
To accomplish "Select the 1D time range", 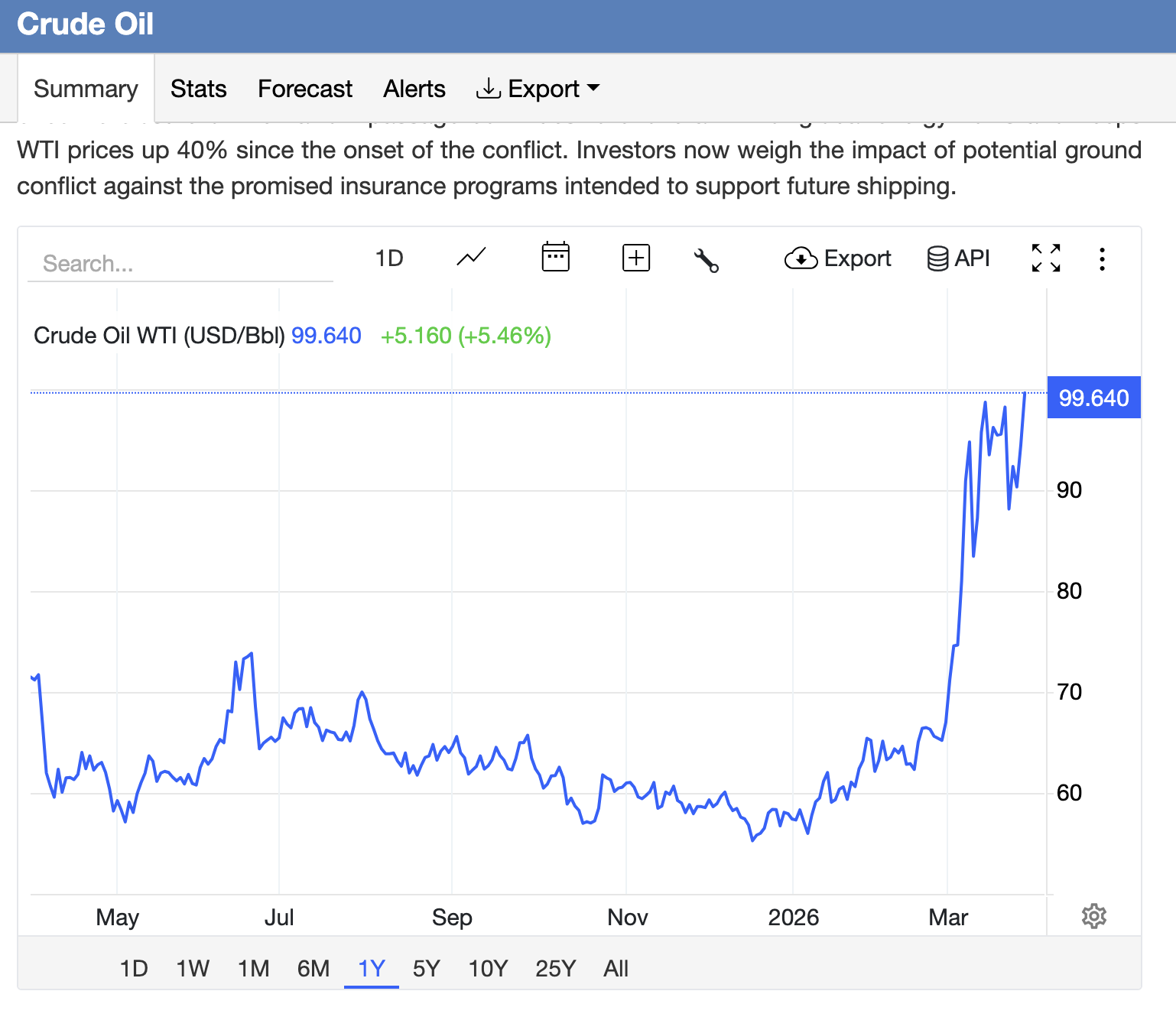I will 134,969.
